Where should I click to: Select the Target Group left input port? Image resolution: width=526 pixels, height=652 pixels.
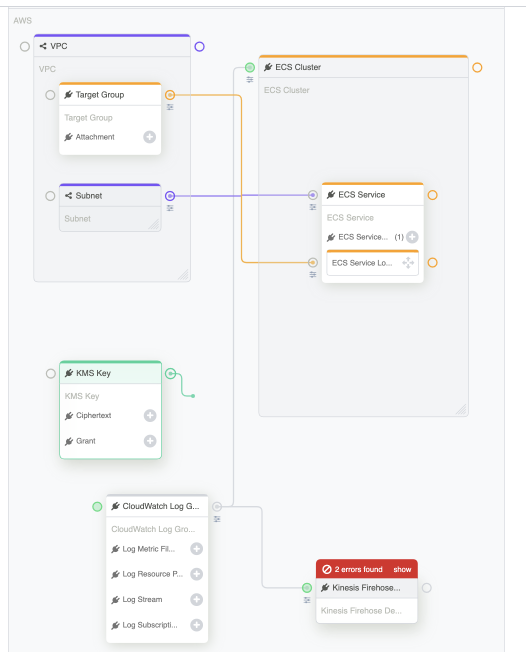tap(50, 95)
